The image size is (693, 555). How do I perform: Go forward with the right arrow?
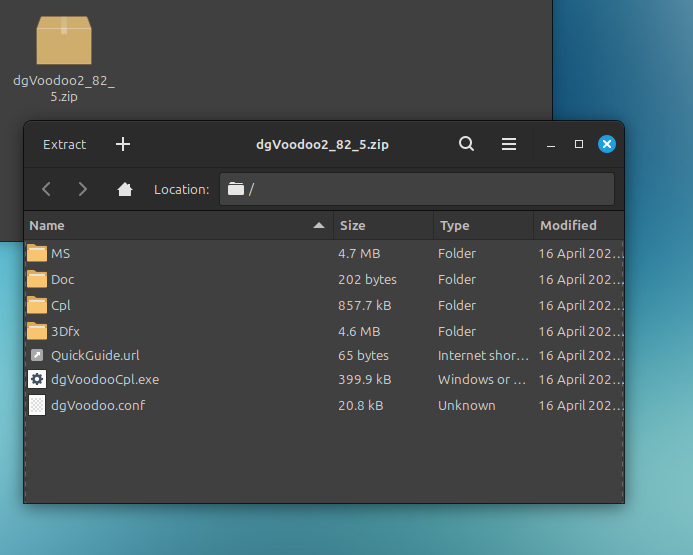pos(82,190)
